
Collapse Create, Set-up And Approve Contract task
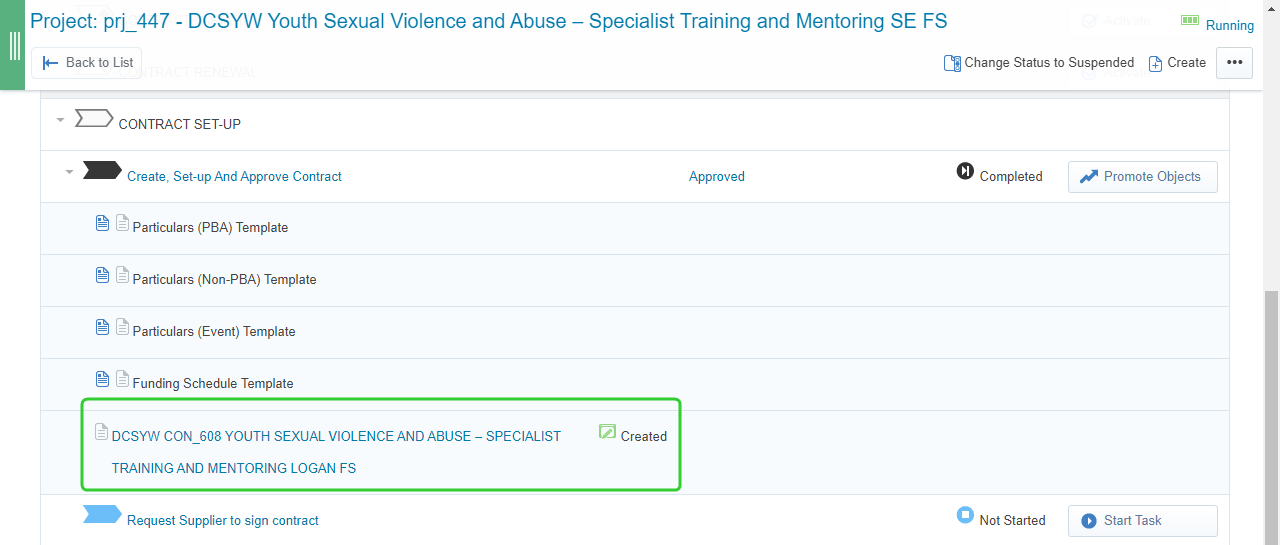pos(69,172)
